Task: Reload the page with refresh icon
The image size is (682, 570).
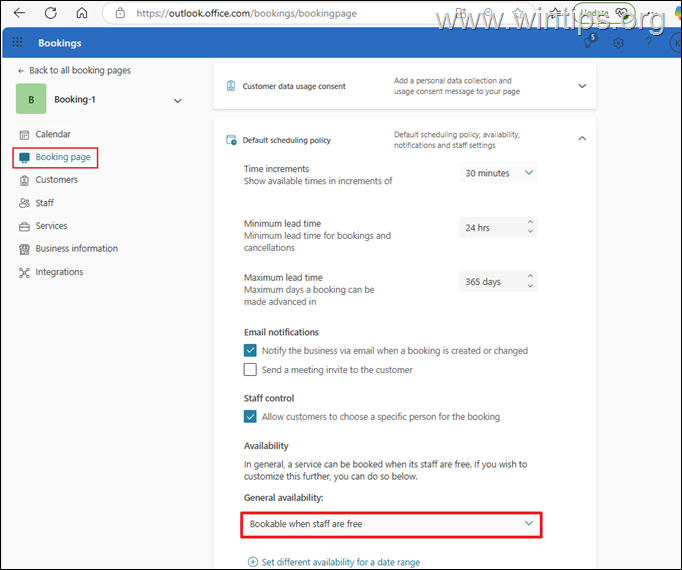Action: point(51,13)
